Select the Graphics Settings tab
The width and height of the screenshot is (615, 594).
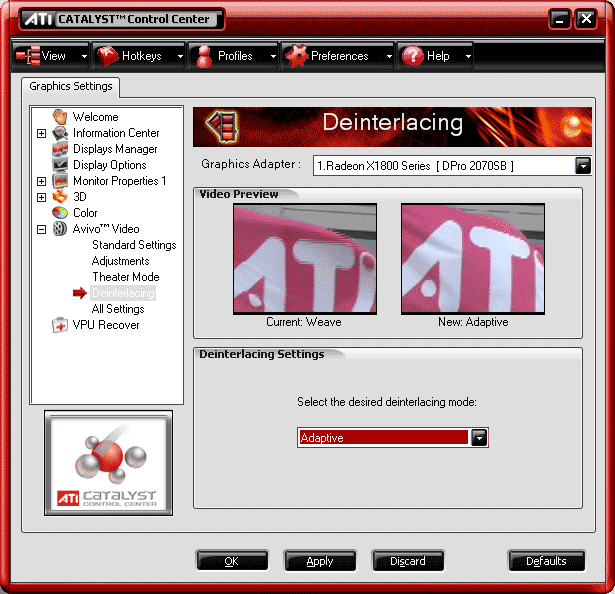(71, 86)
